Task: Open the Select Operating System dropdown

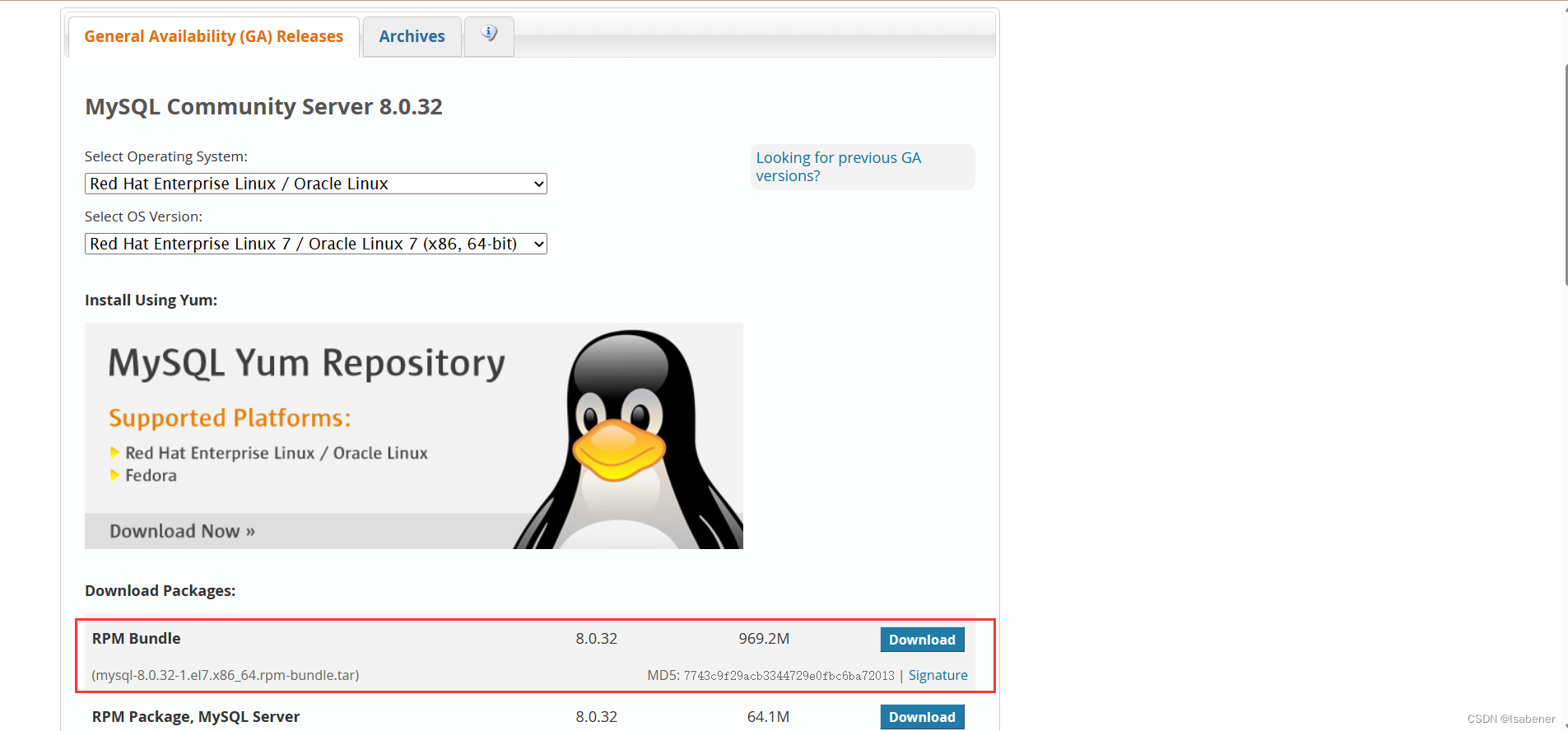Action: 316,184
